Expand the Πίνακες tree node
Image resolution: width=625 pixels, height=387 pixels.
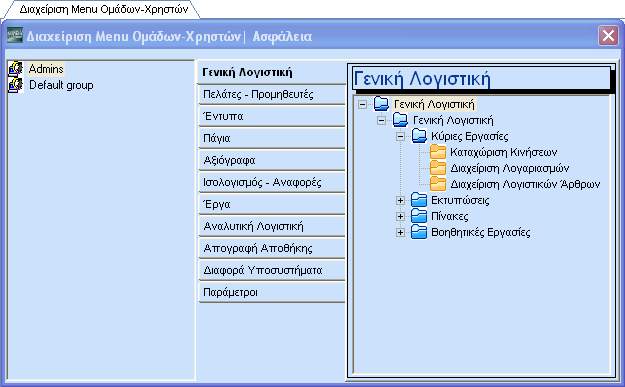(x=401, y=216)
